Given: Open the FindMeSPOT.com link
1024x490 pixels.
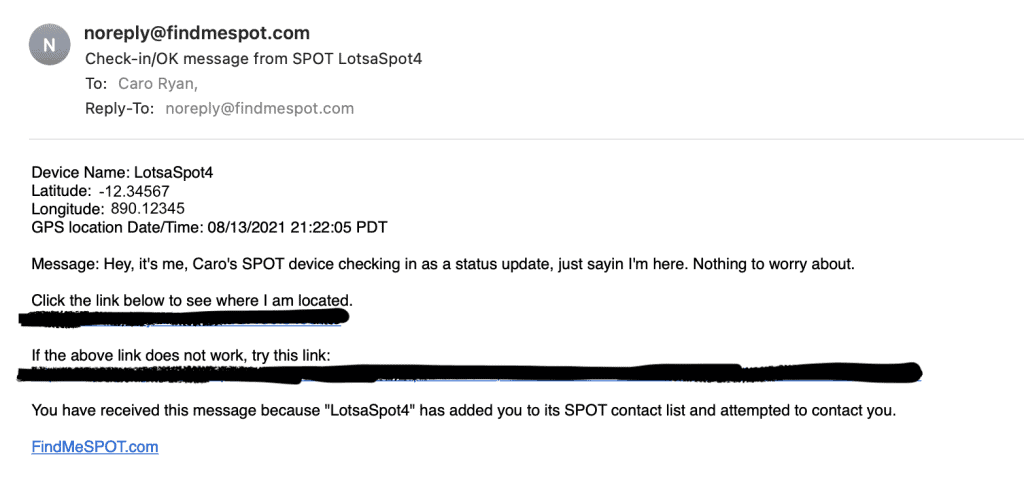Looking at the screenshot, I should (95, 447).
